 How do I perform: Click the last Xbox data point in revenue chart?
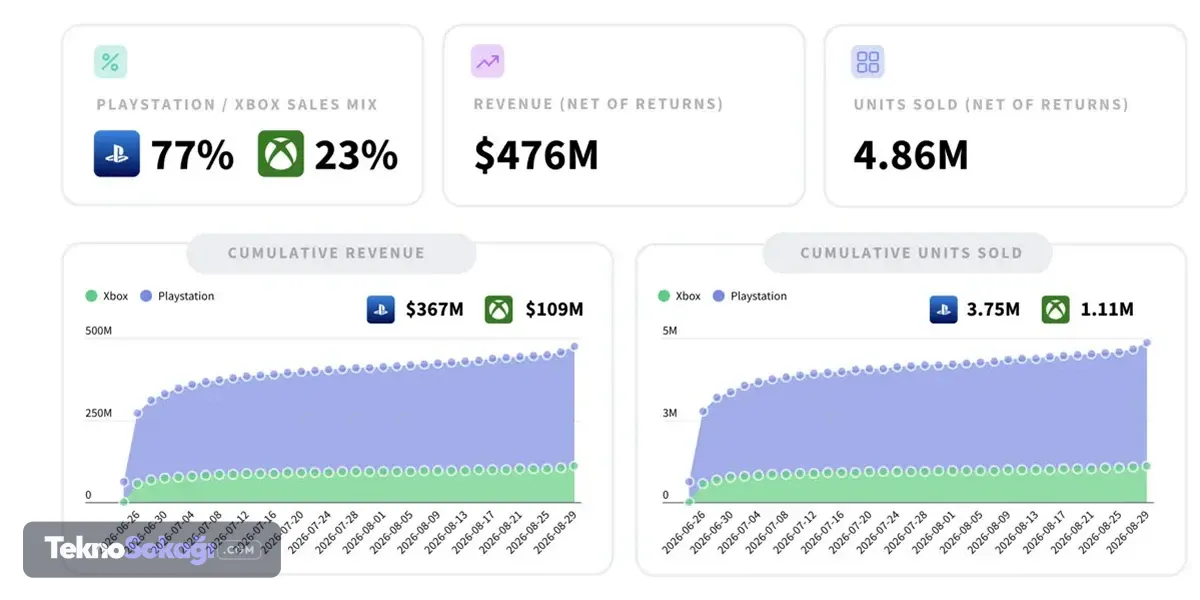point(574,466)
